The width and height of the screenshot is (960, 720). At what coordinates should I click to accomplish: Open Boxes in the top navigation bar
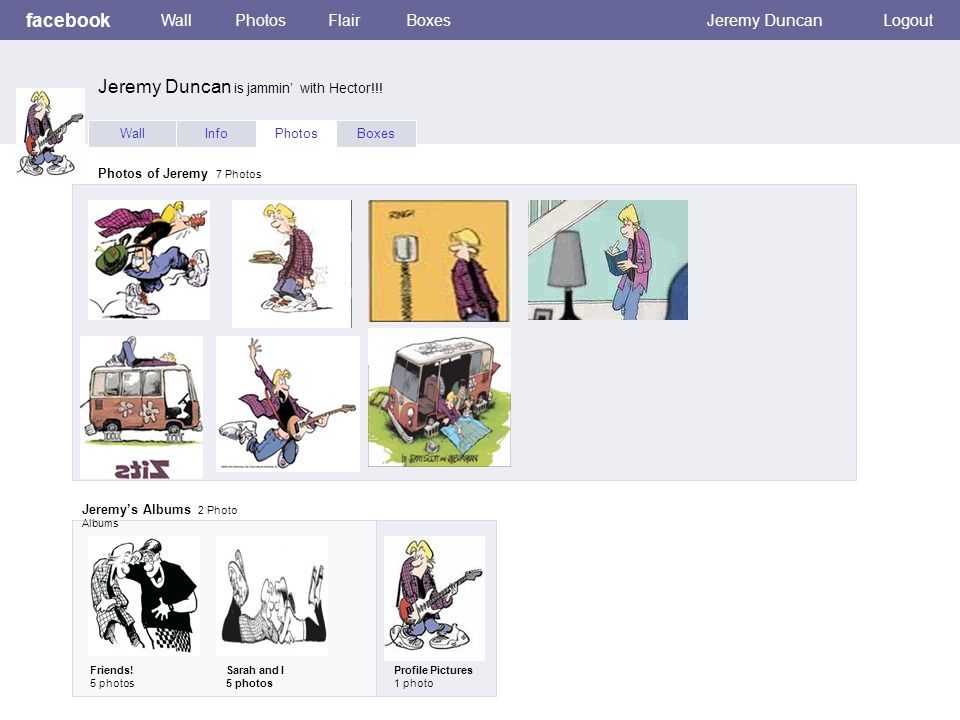429,20
